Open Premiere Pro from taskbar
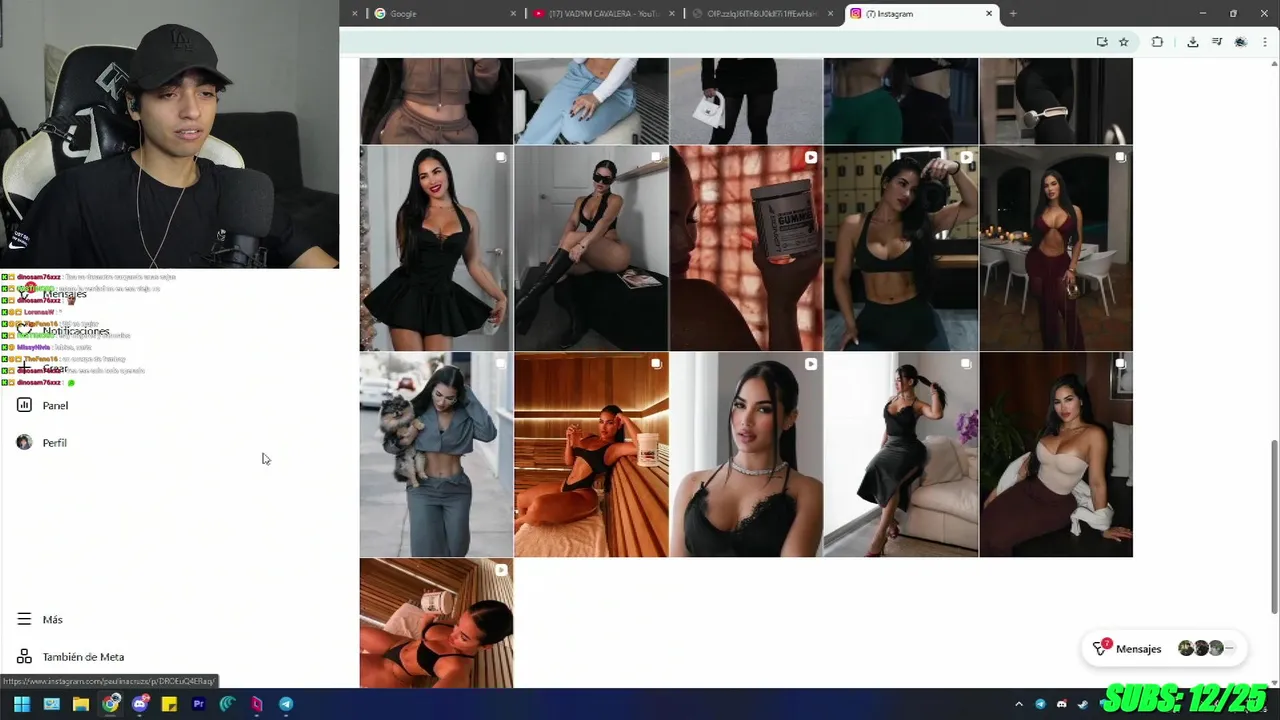This screenshot has height=720, width=1280. [x=198, y=704]
